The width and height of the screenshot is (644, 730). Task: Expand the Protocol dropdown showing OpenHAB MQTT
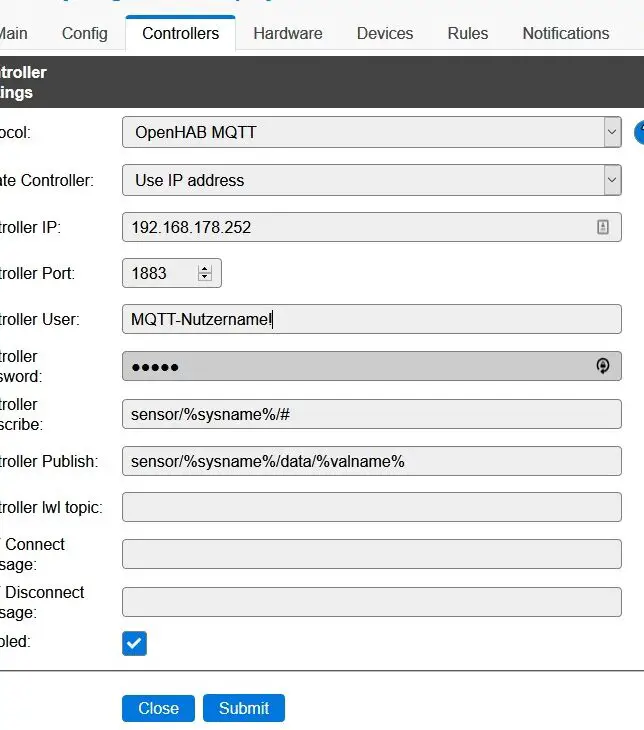point(372,132)
